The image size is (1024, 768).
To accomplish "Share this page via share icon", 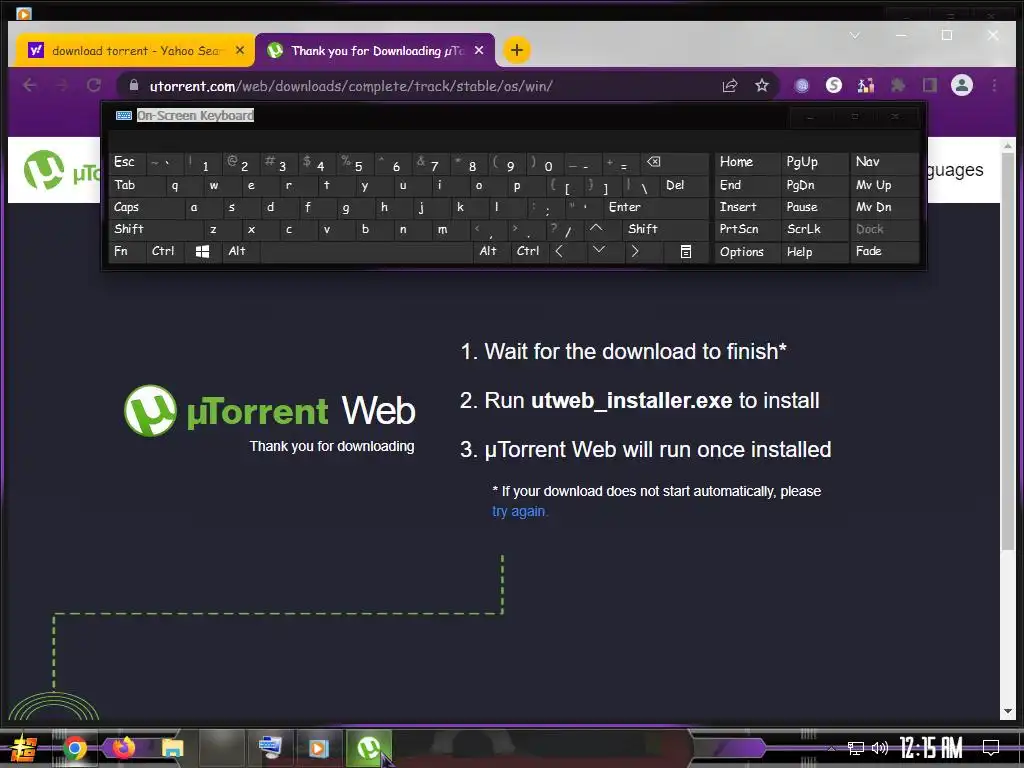I will 729,86.
